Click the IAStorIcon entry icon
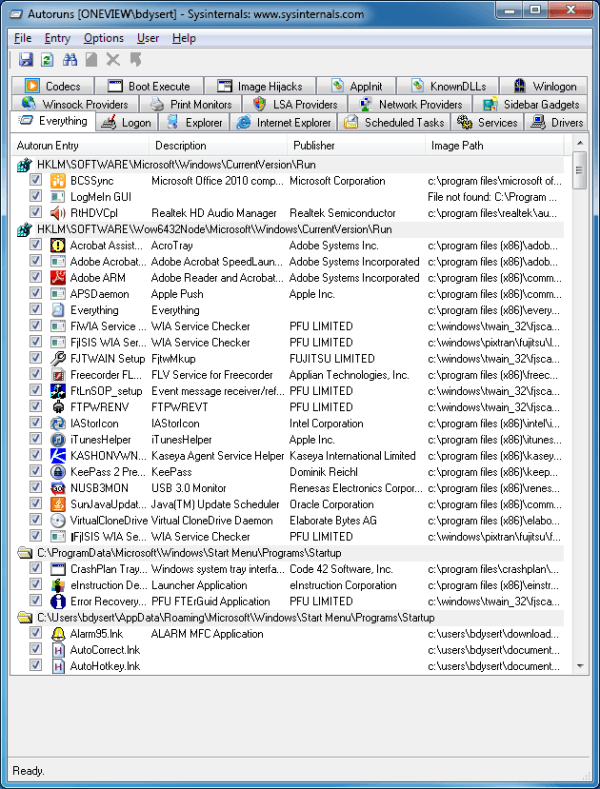The image size is (600, 789). 58,423
